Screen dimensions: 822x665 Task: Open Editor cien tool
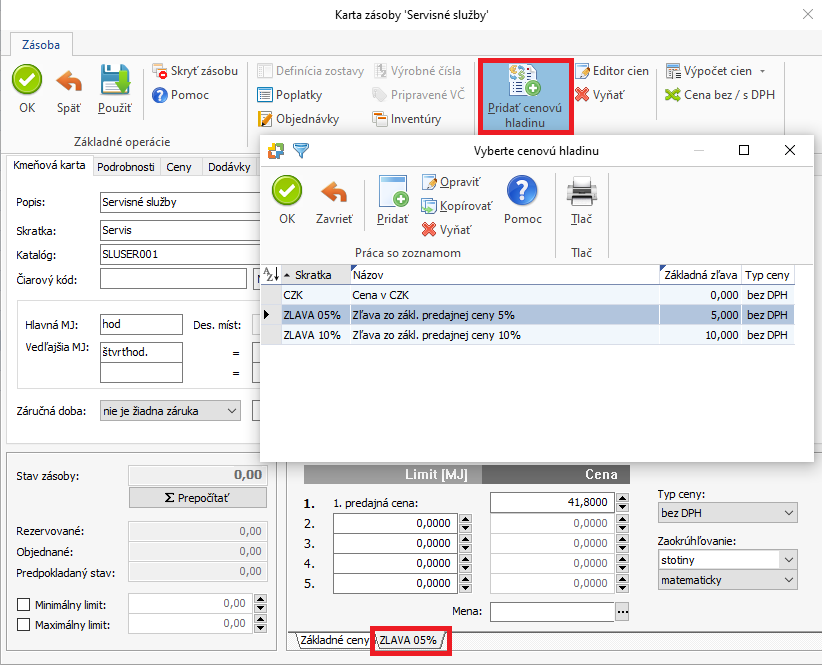click(612, 71)
